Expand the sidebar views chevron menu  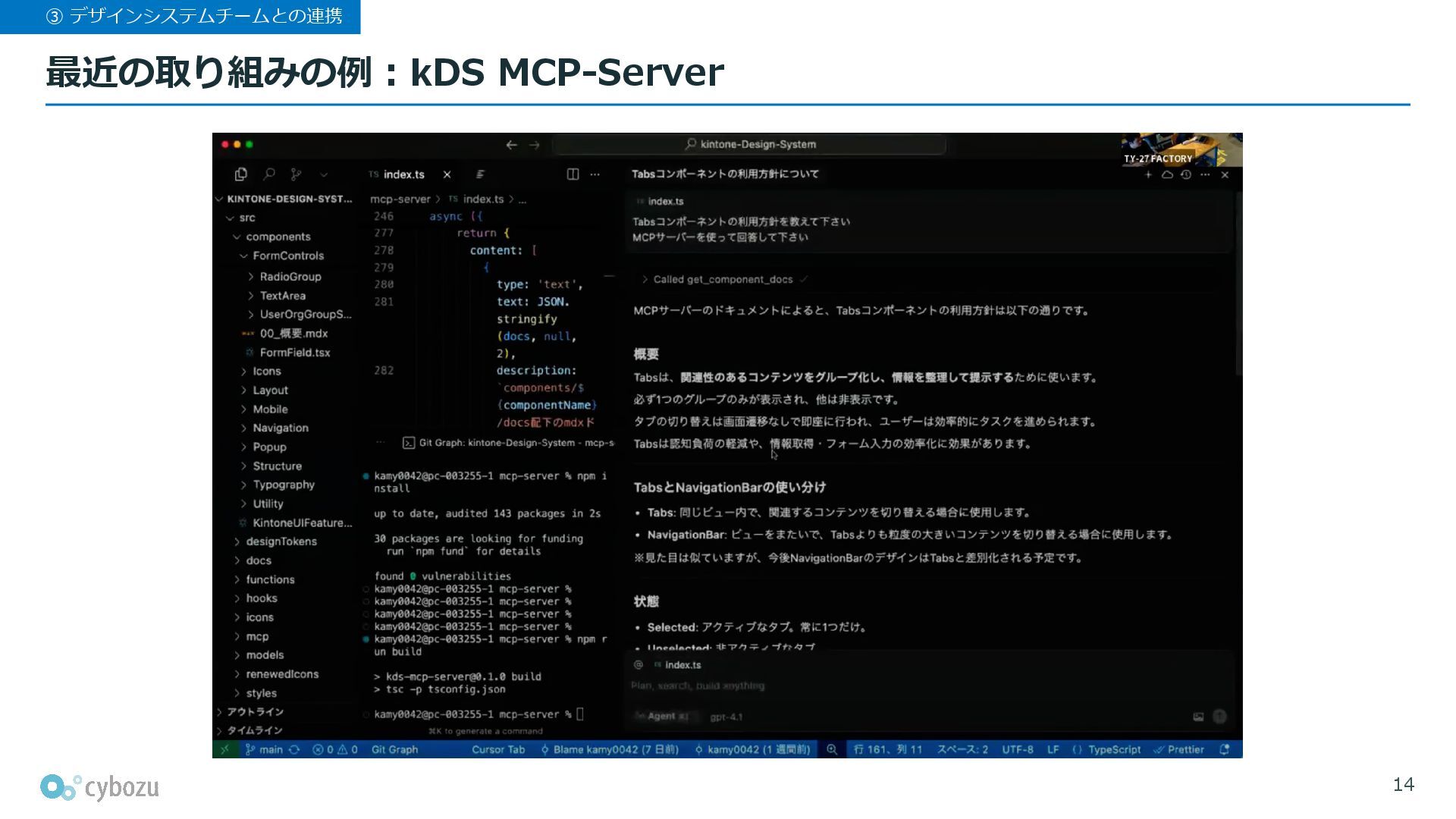tap(324, 175)
